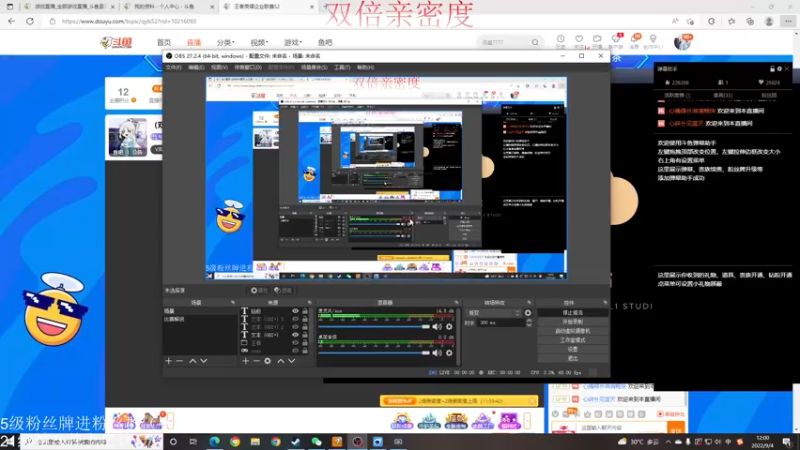
Task: Add a new source with the plus button
Action: (x=245, y=361)
